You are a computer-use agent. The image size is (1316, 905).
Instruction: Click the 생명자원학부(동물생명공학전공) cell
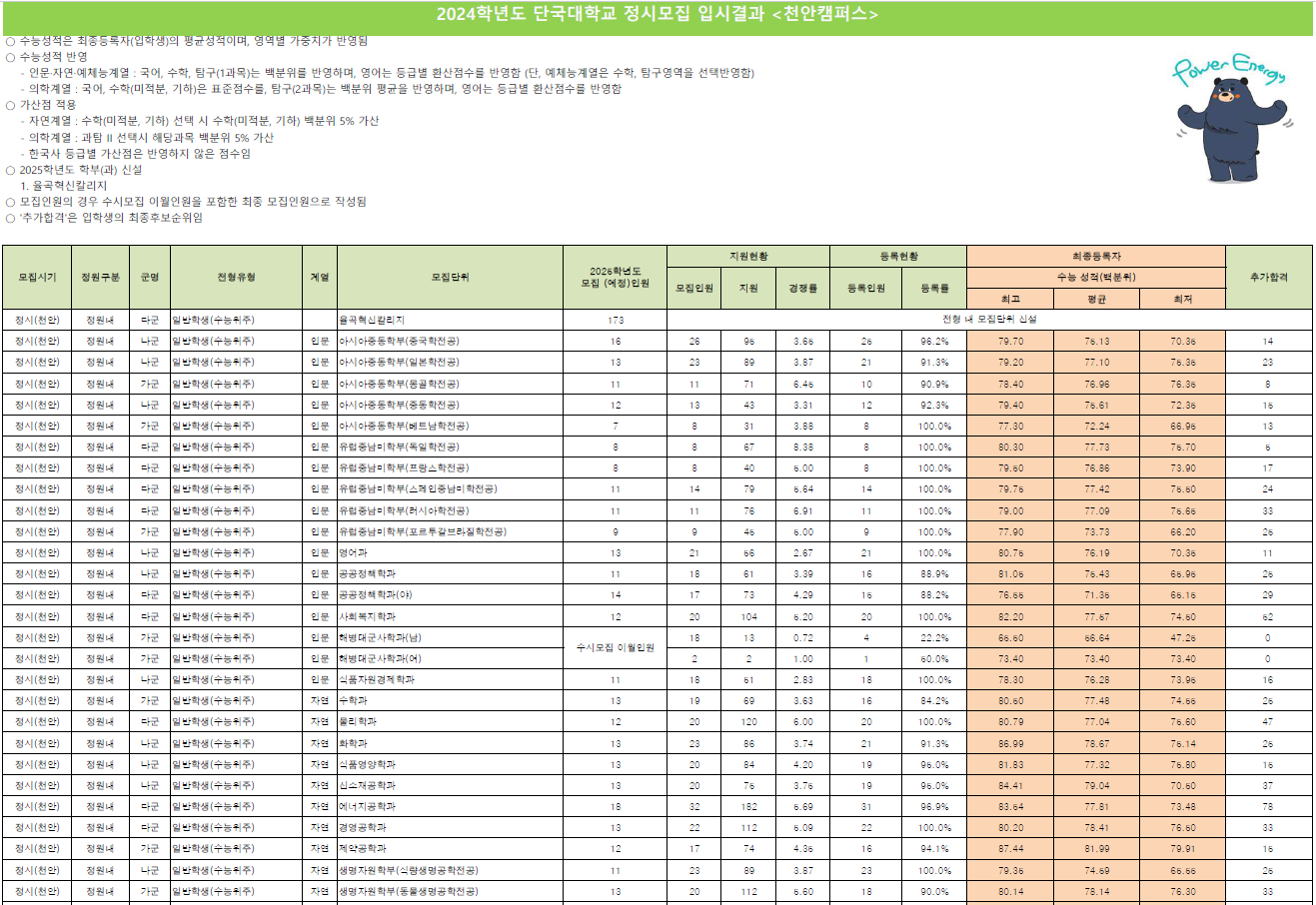(x=450, y=891)
